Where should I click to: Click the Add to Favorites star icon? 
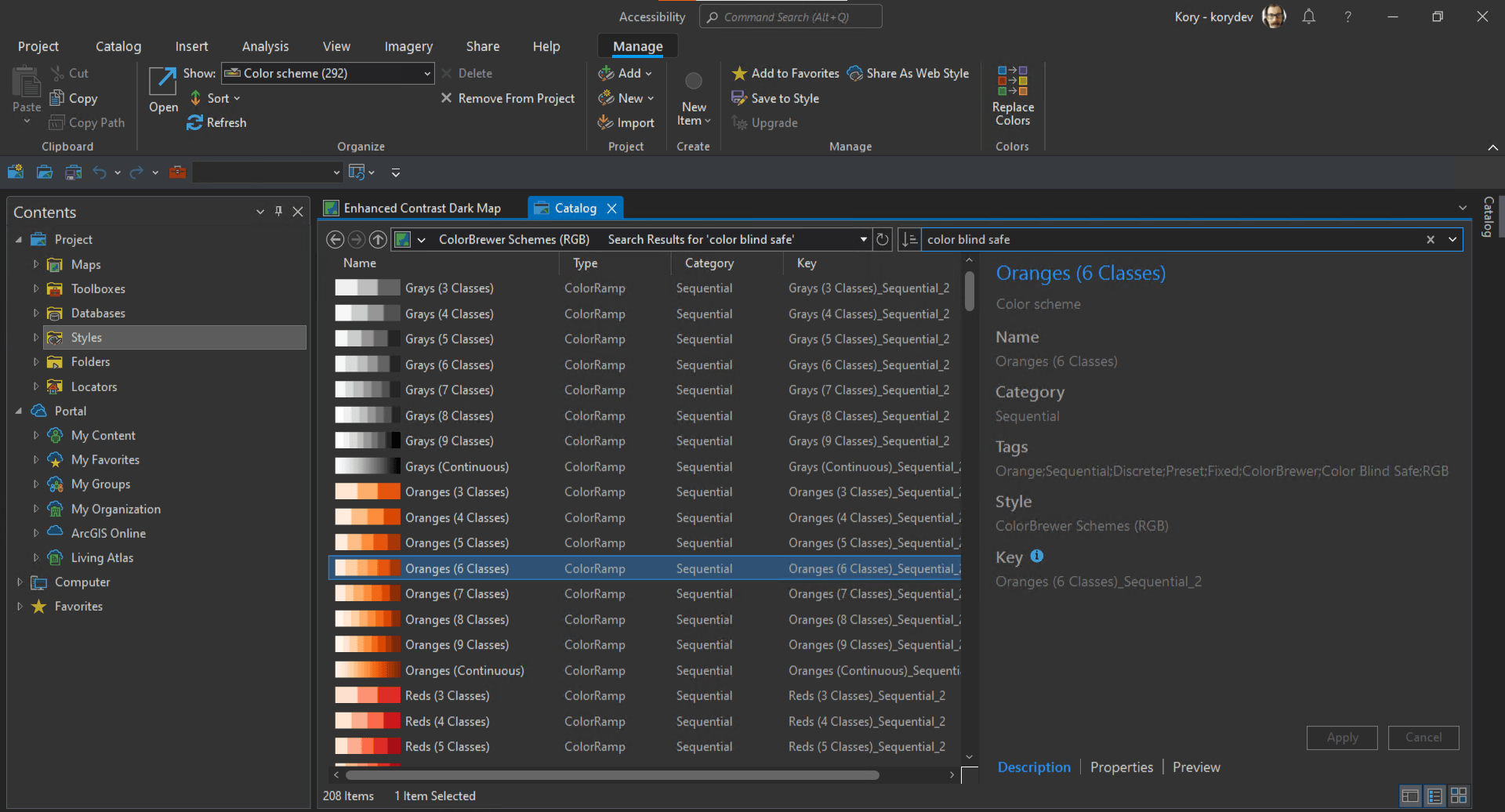738,73
